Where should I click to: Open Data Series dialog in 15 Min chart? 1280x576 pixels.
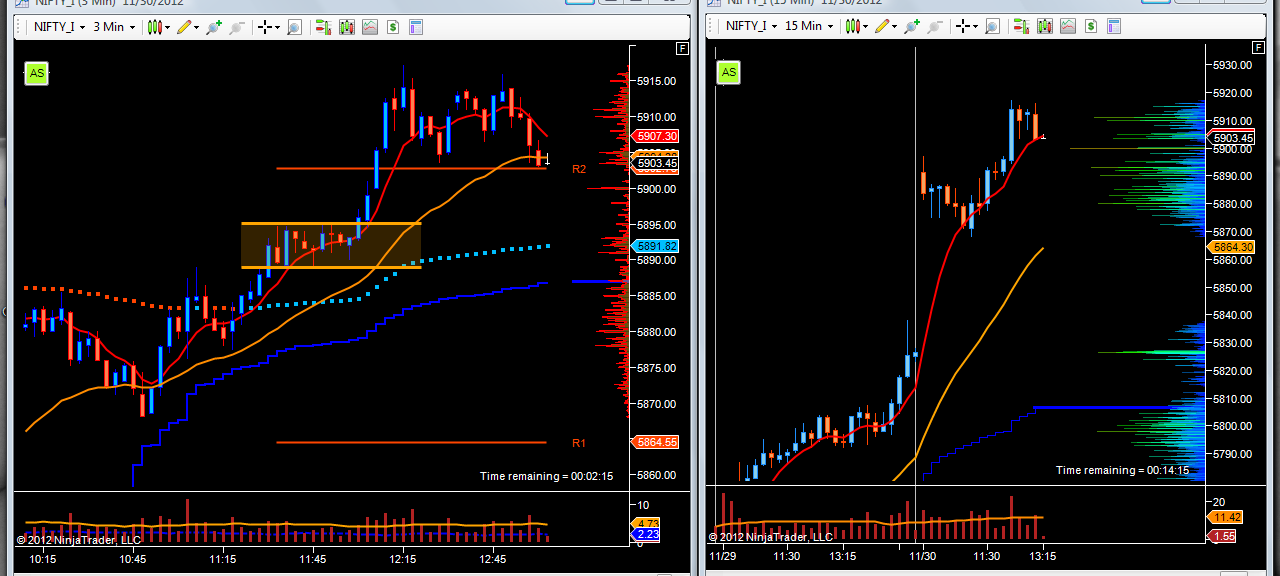[1045, 26]
